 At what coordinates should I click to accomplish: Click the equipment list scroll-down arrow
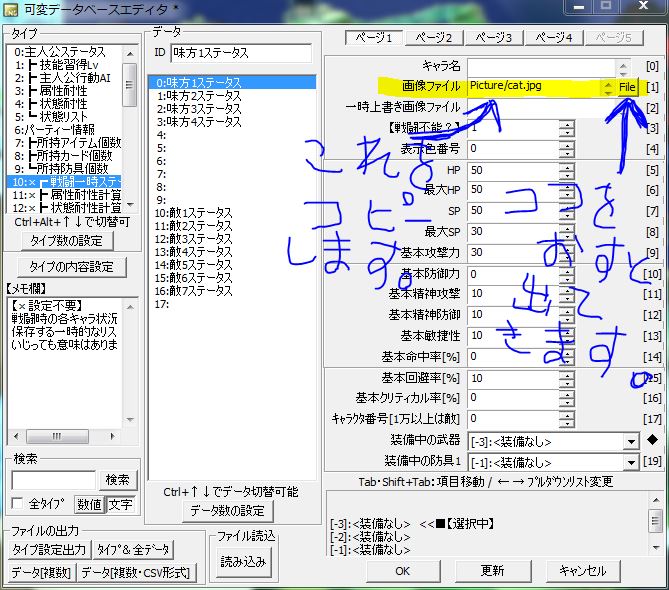pyautogui.click(x=655, y=547)
